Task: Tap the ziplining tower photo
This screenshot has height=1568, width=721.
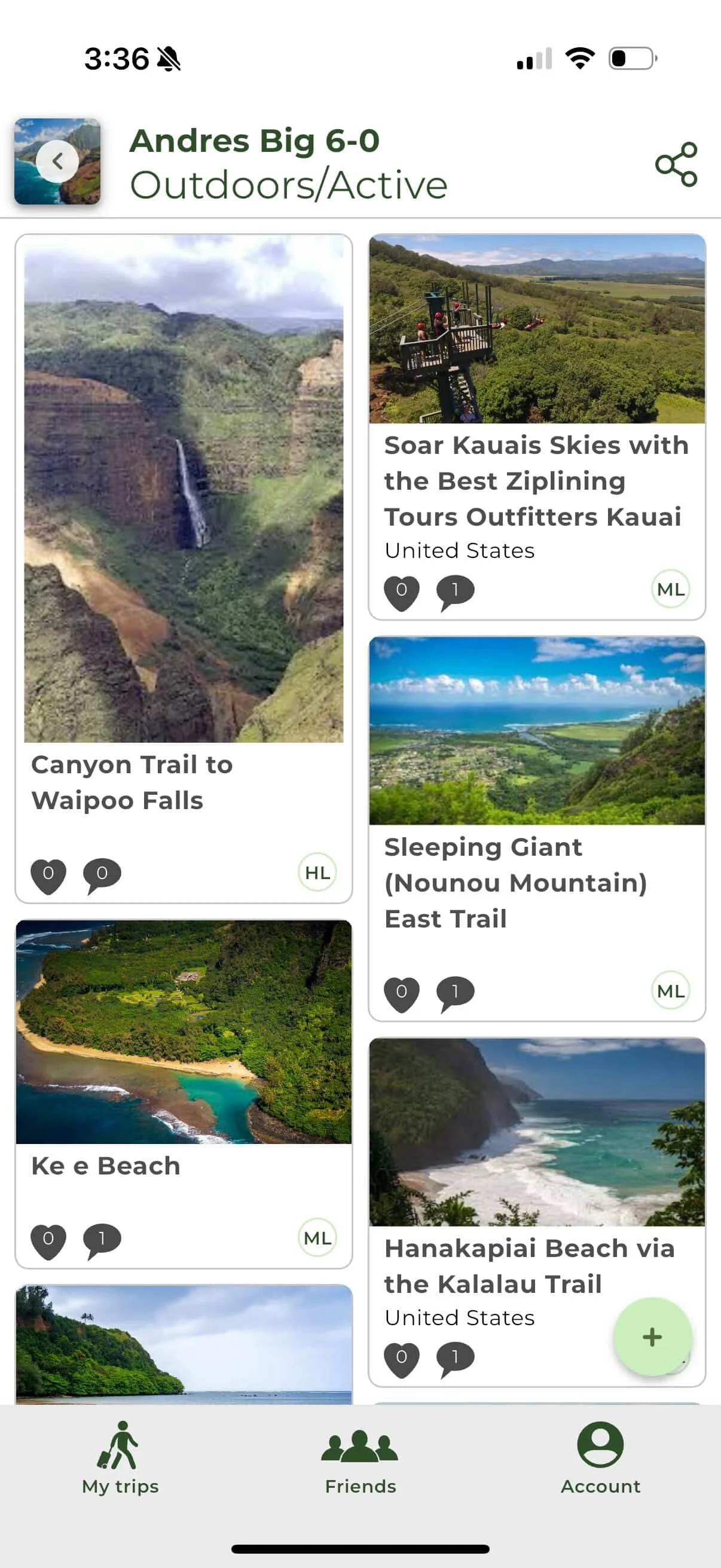Action: [537, 330]
